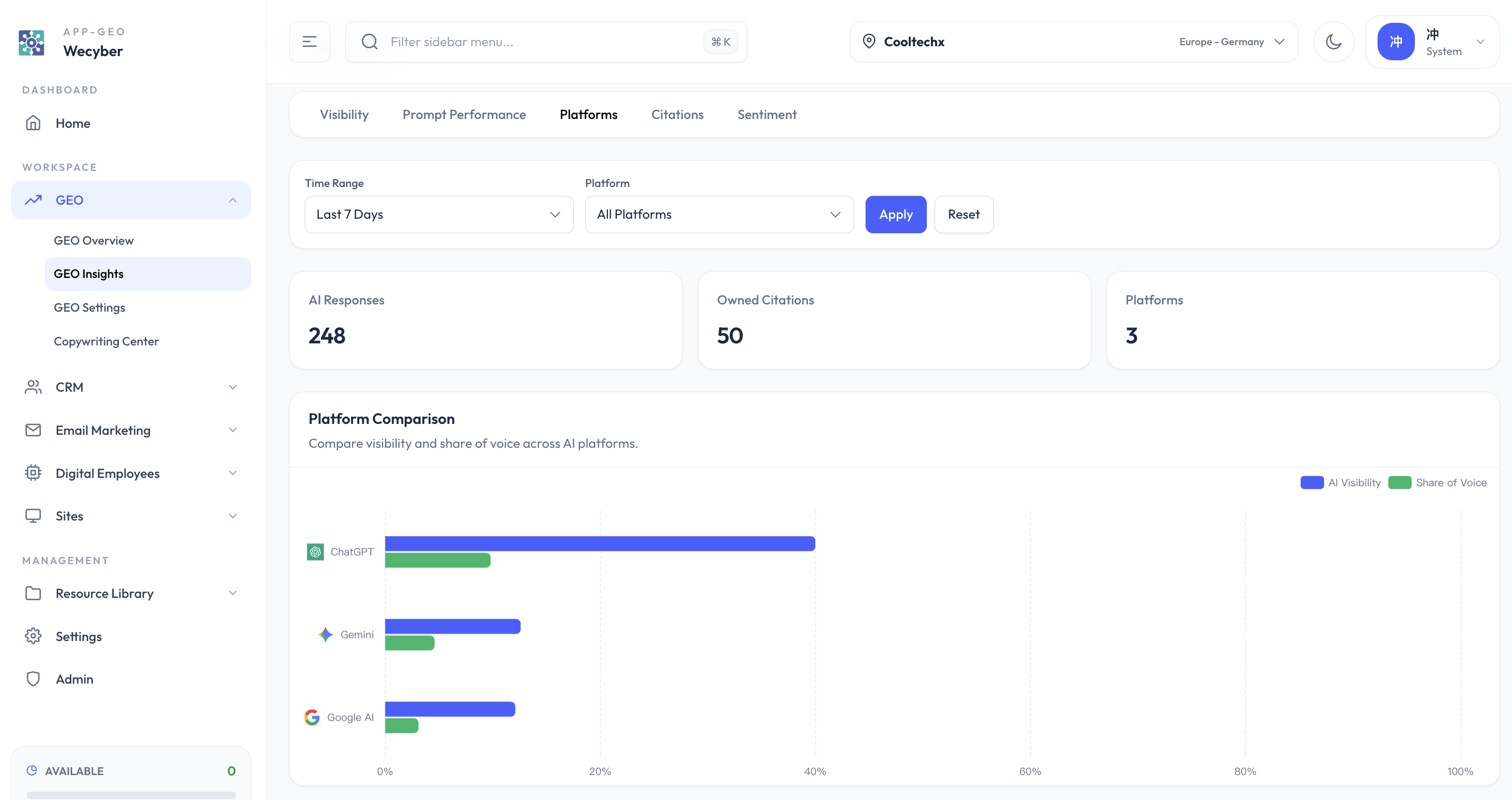The width and height of the screenshot is (1512, 800).
Task: Click the Reset filter button
Action: click(x=963, y=215)
